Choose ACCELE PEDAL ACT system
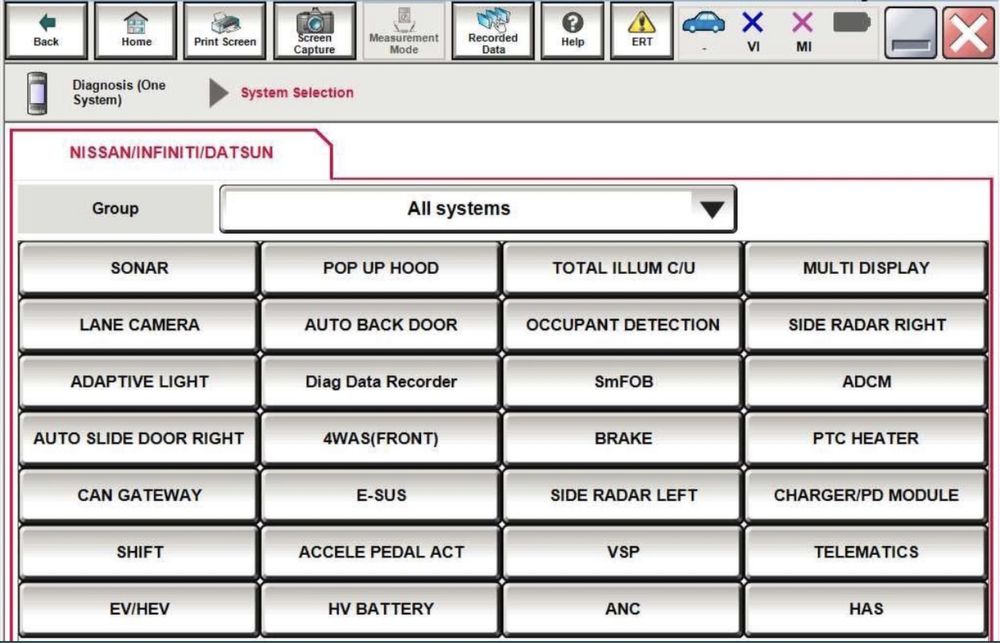This screenshot has width=1000, height=643. point(381,552)
